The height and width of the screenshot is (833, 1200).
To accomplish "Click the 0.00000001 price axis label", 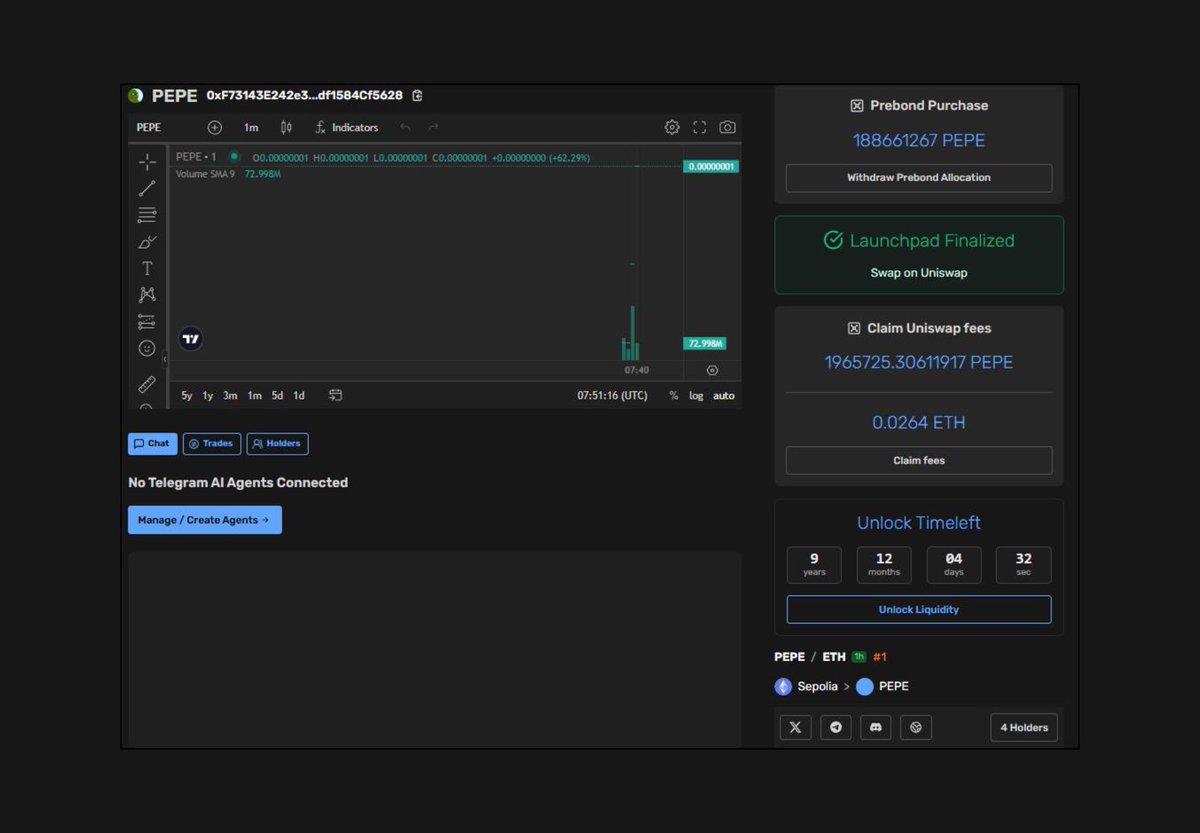I will tap(711, 166).
